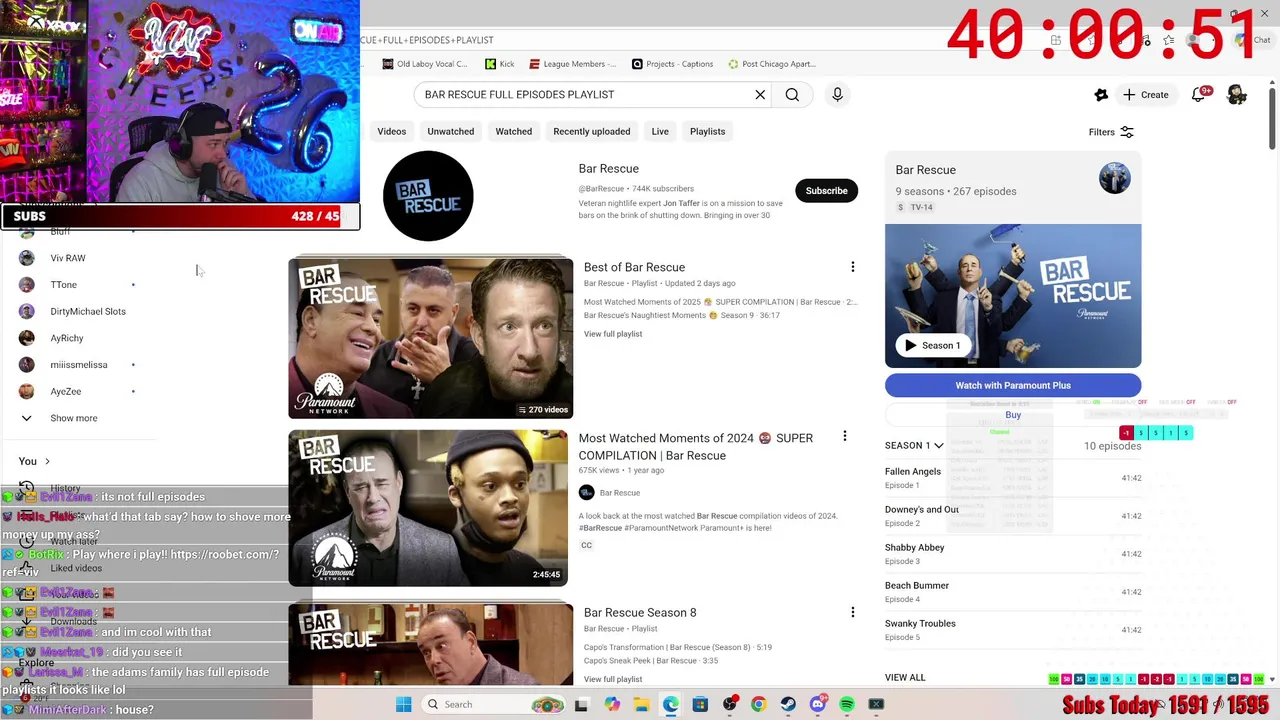Open more options for Most Watched Moments 2024
This screenshot has width=1280, height=720.
click(844, 436)
